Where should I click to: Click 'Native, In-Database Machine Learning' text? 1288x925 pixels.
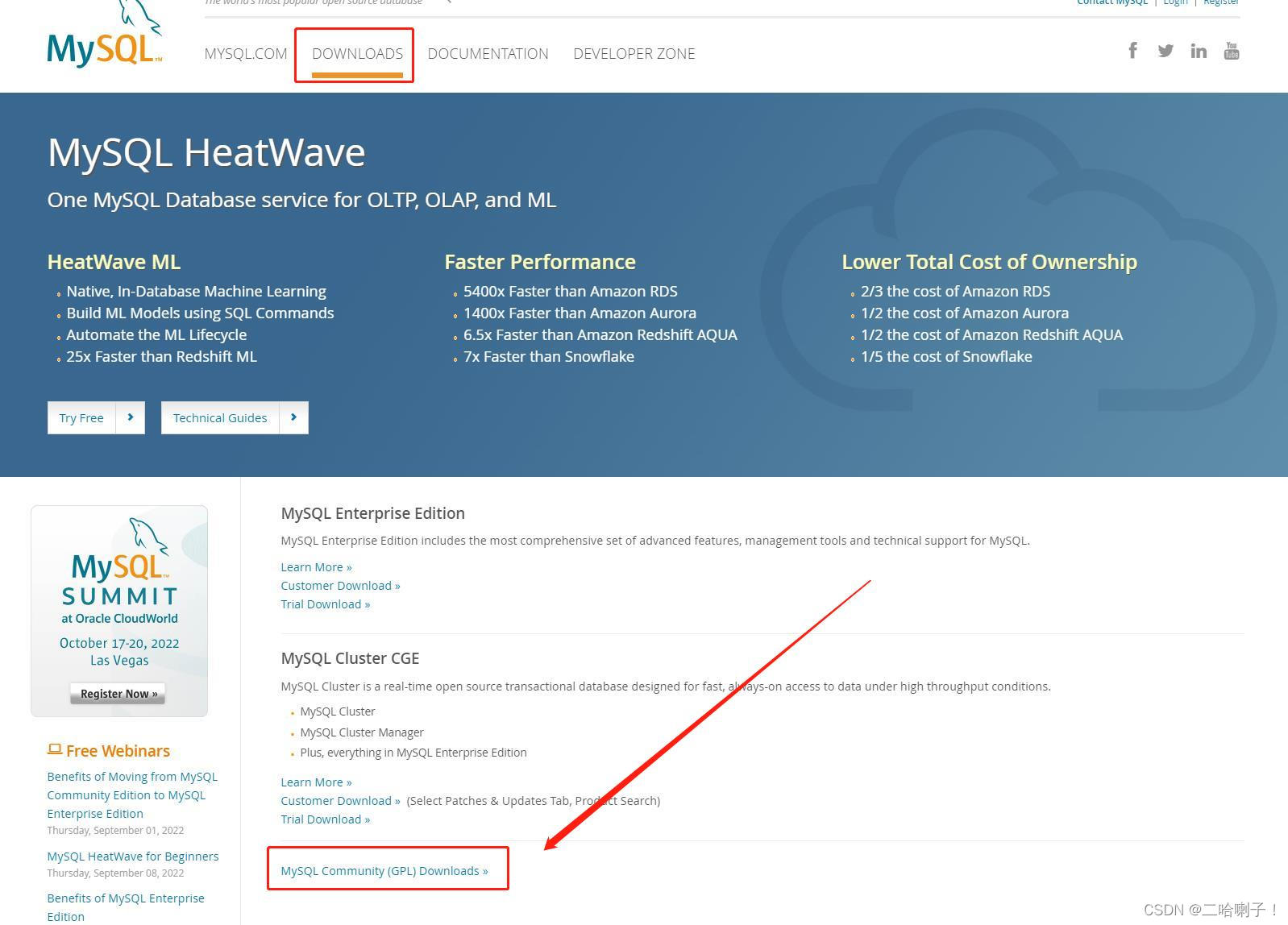pyautogui.click(x=196, y=291)
